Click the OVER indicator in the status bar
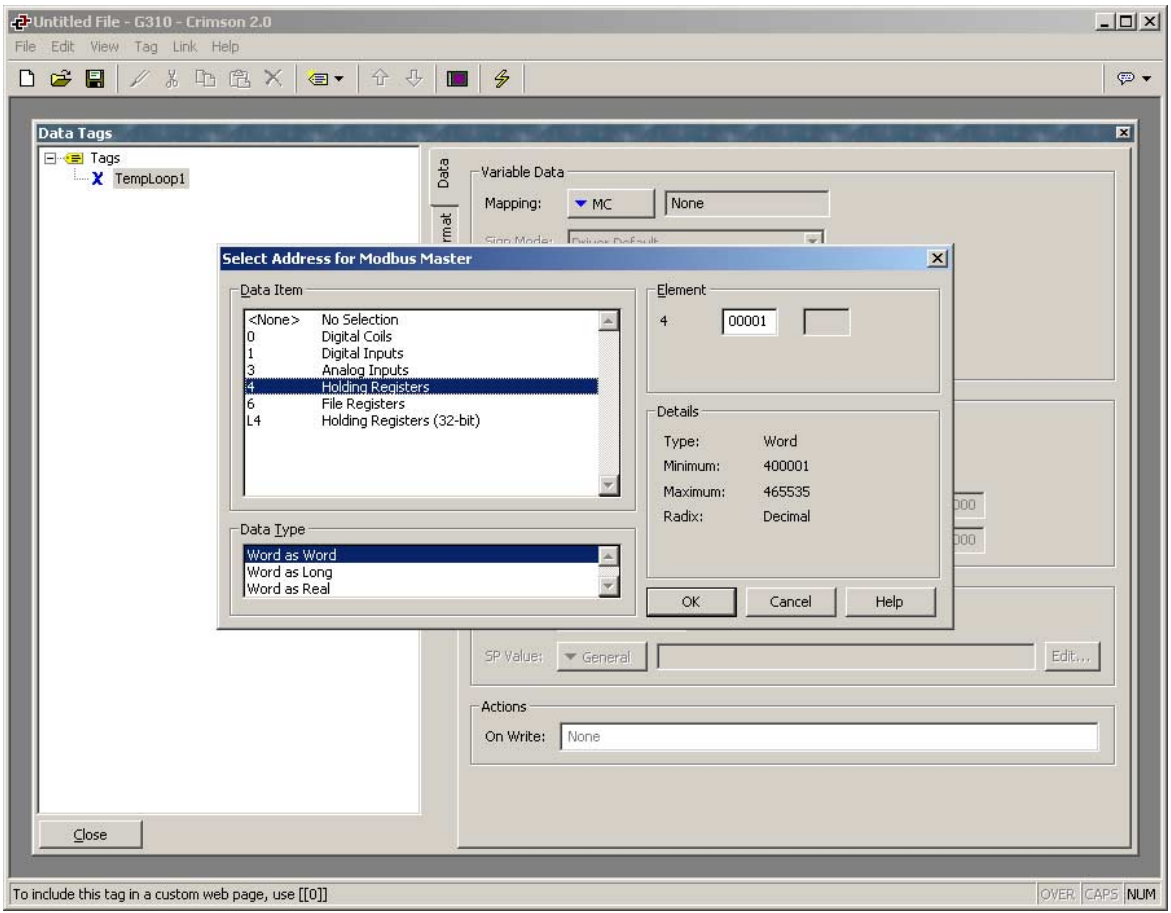 pyautogui.click(x=1057, y=894)
